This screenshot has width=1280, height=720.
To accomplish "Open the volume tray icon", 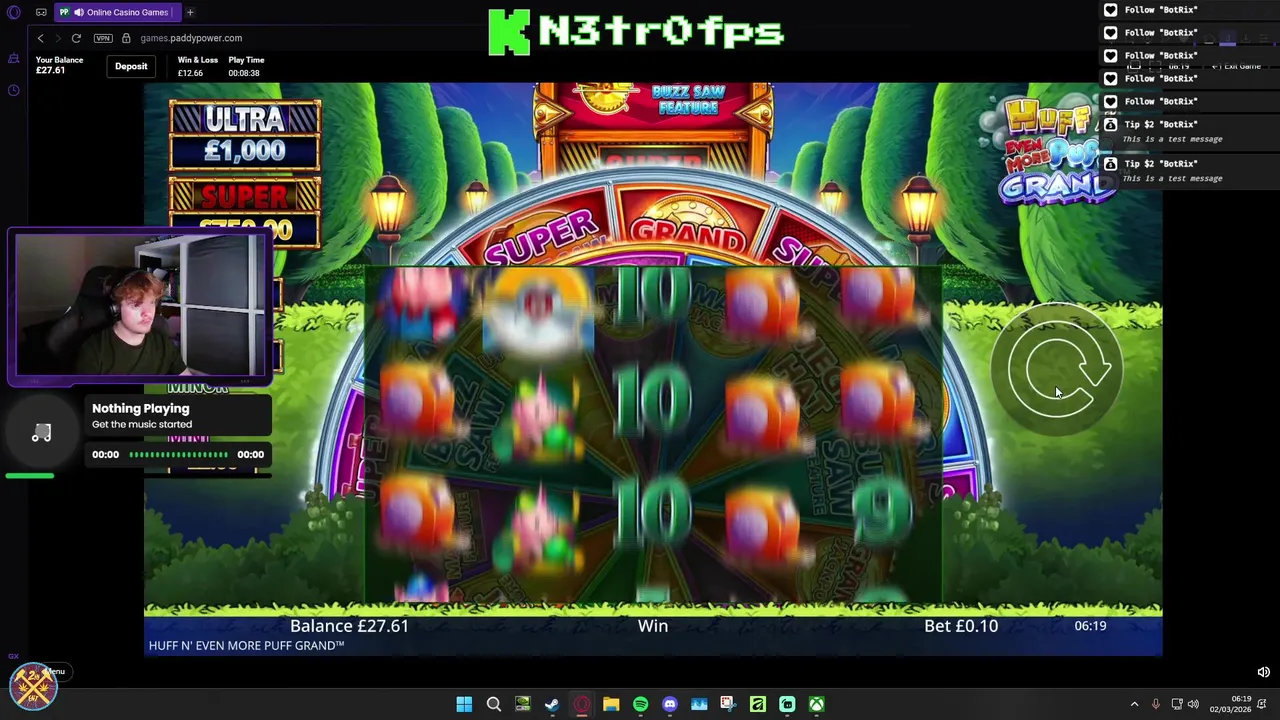I will [x=1193, y=704].
